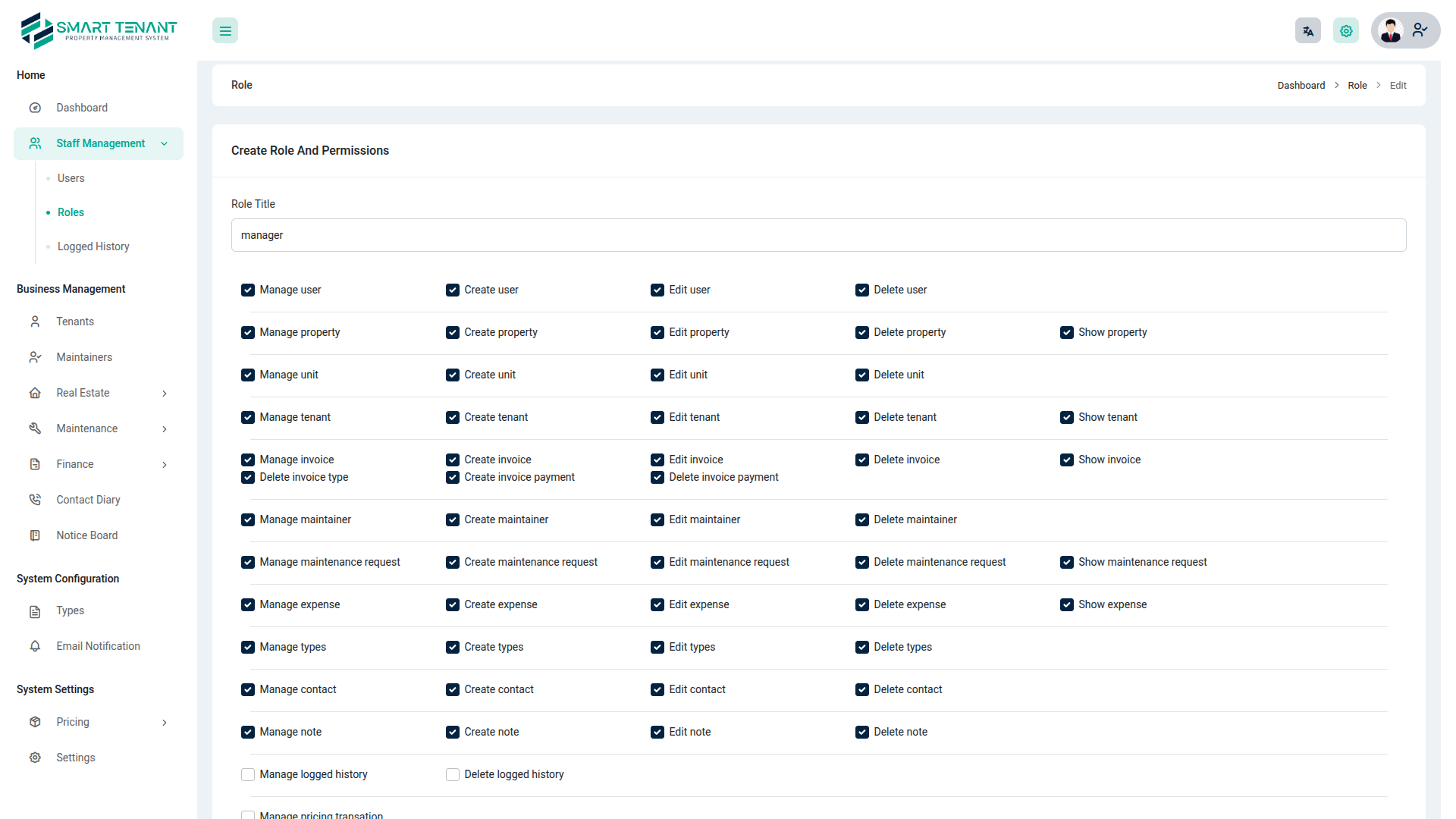Click the hamburger menu toggle icon
The image size is (1456, 819).
225,31
